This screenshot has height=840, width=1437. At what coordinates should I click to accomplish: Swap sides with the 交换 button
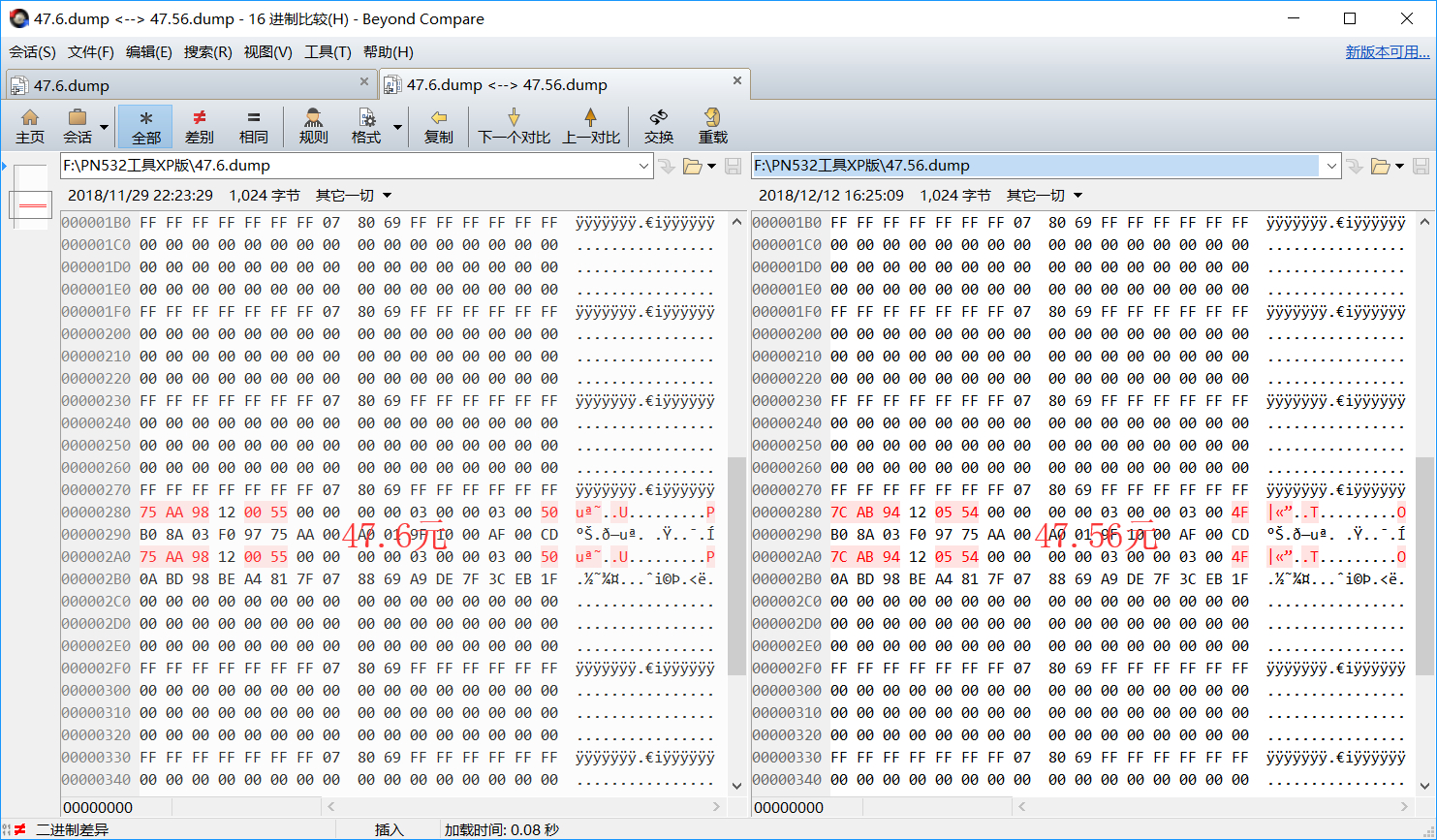click(x=659, y=127)
